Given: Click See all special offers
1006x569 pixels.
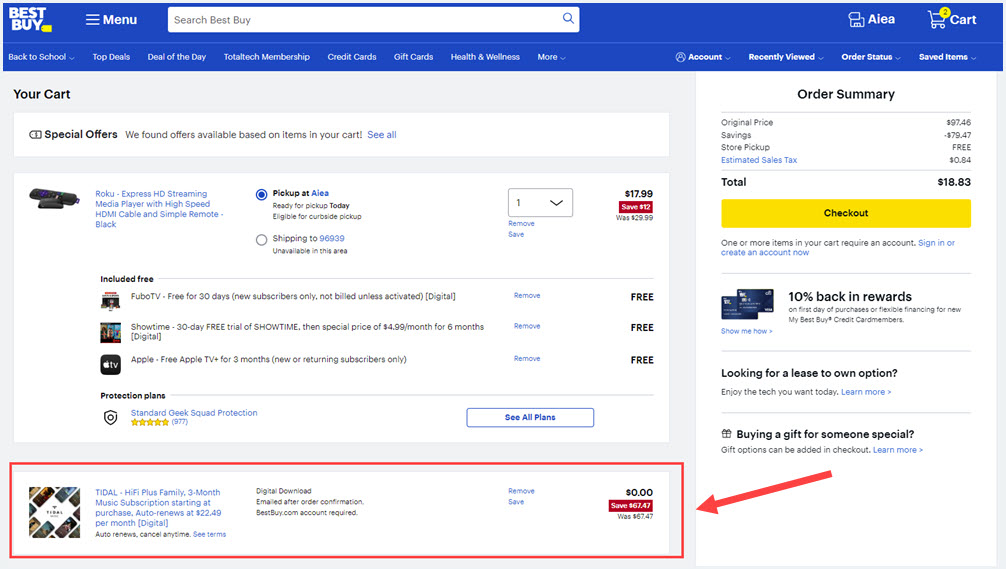Looking at the screenshot, I should 382,135.
